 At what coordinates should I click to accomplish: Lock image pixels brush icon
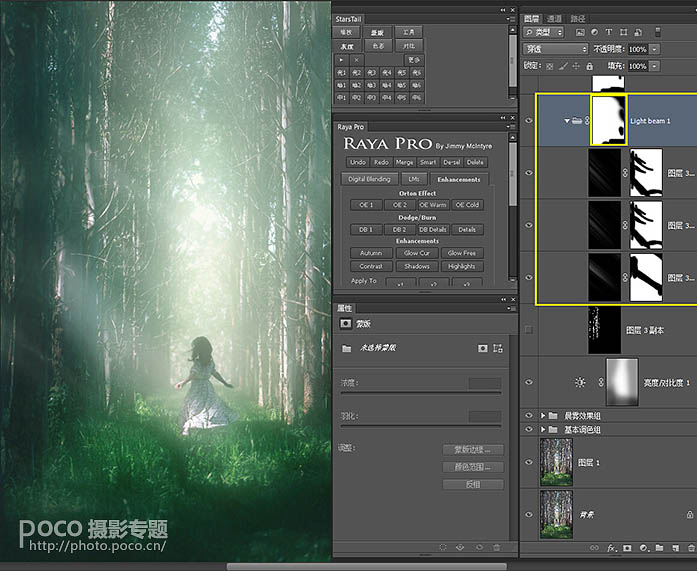pyautogui.click(x=563, y=66)
